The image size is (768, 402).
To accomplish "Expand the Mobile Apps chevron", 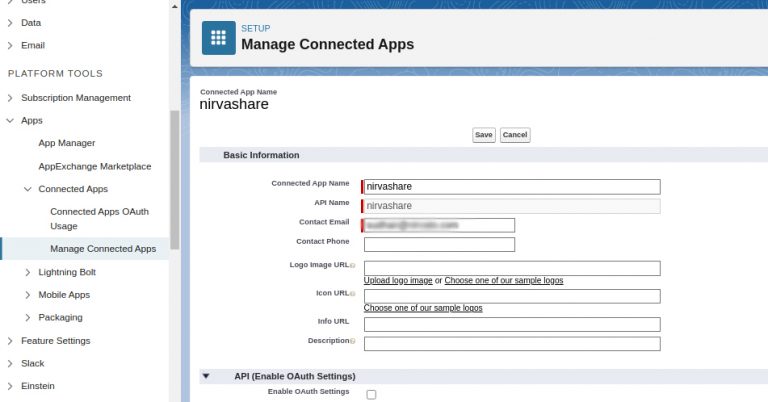I will 27,295.
